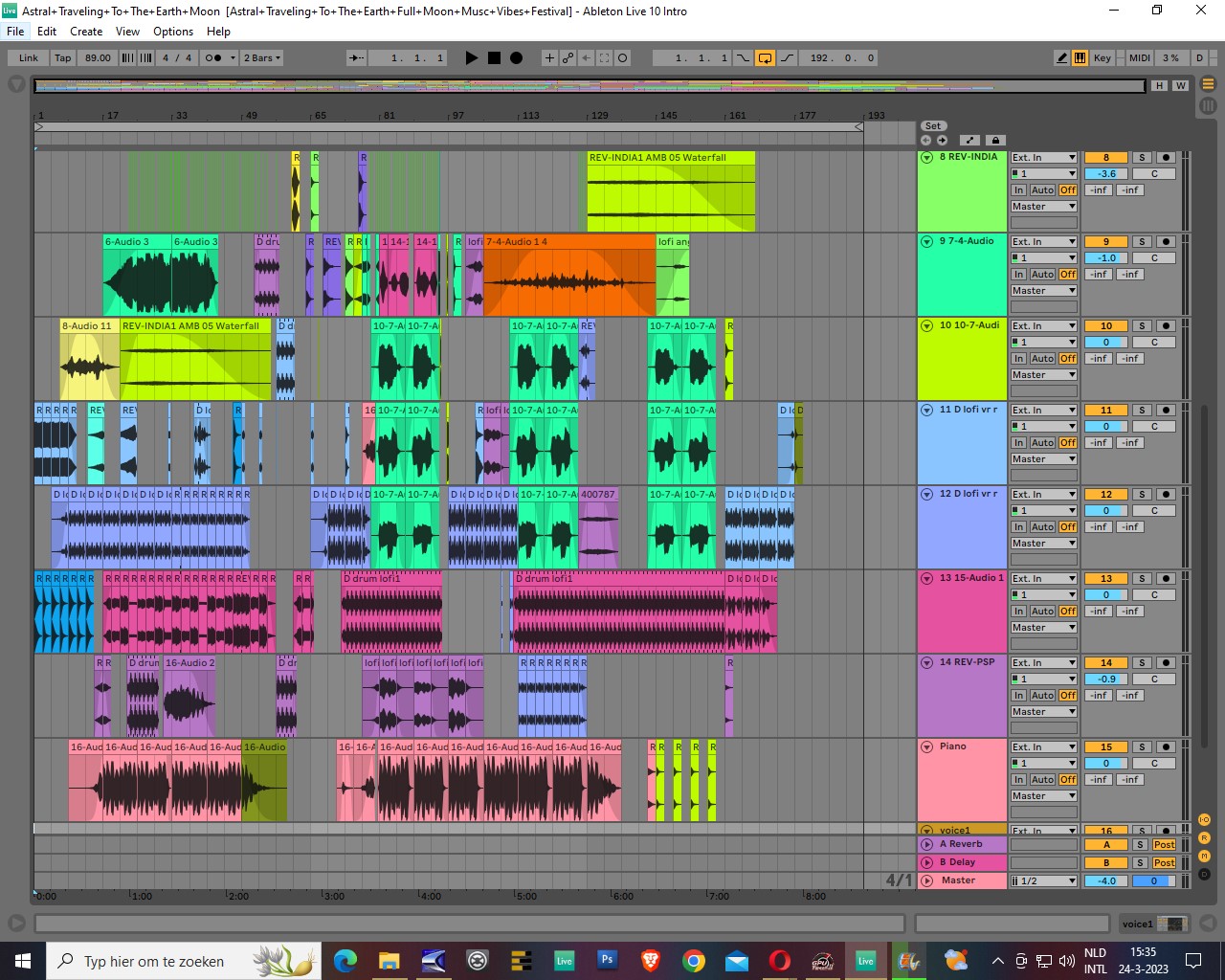Open the Options menu
This screenshot has width=1225, height=980.
click(173, 32)
